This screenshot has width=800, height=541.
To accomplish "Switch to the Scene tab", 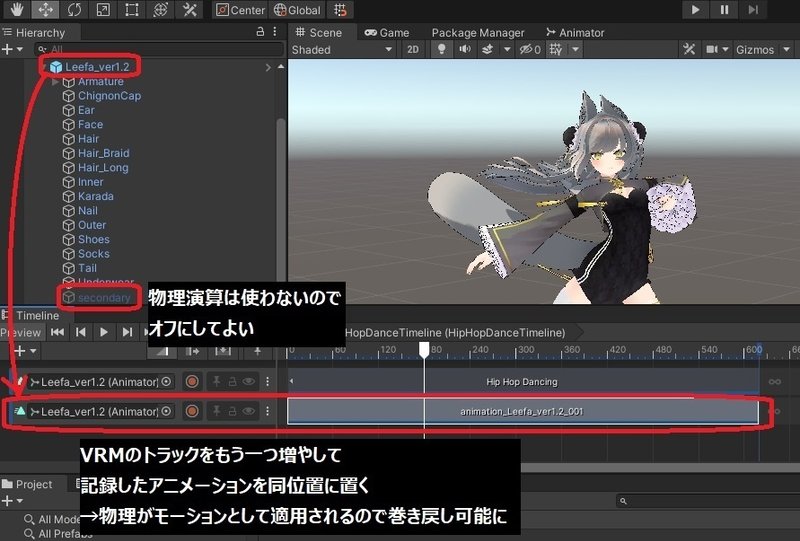I will [x=319, y=33].
